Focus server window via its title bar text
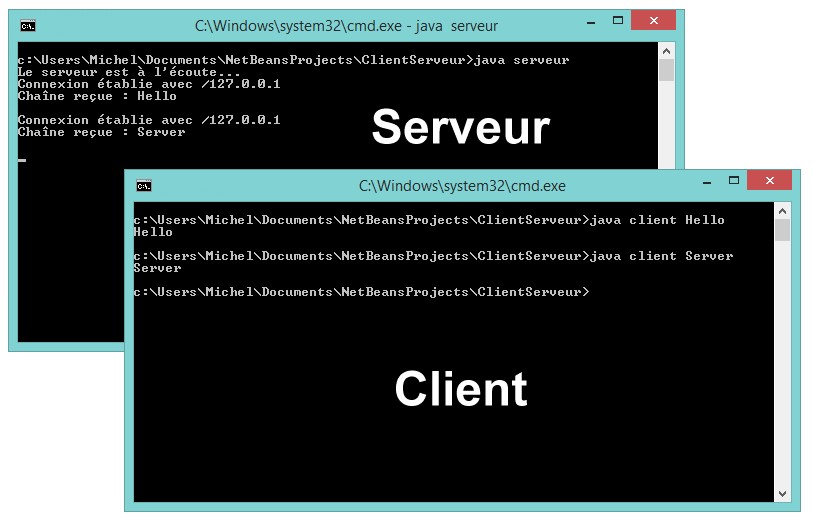 tap(345, 25)
